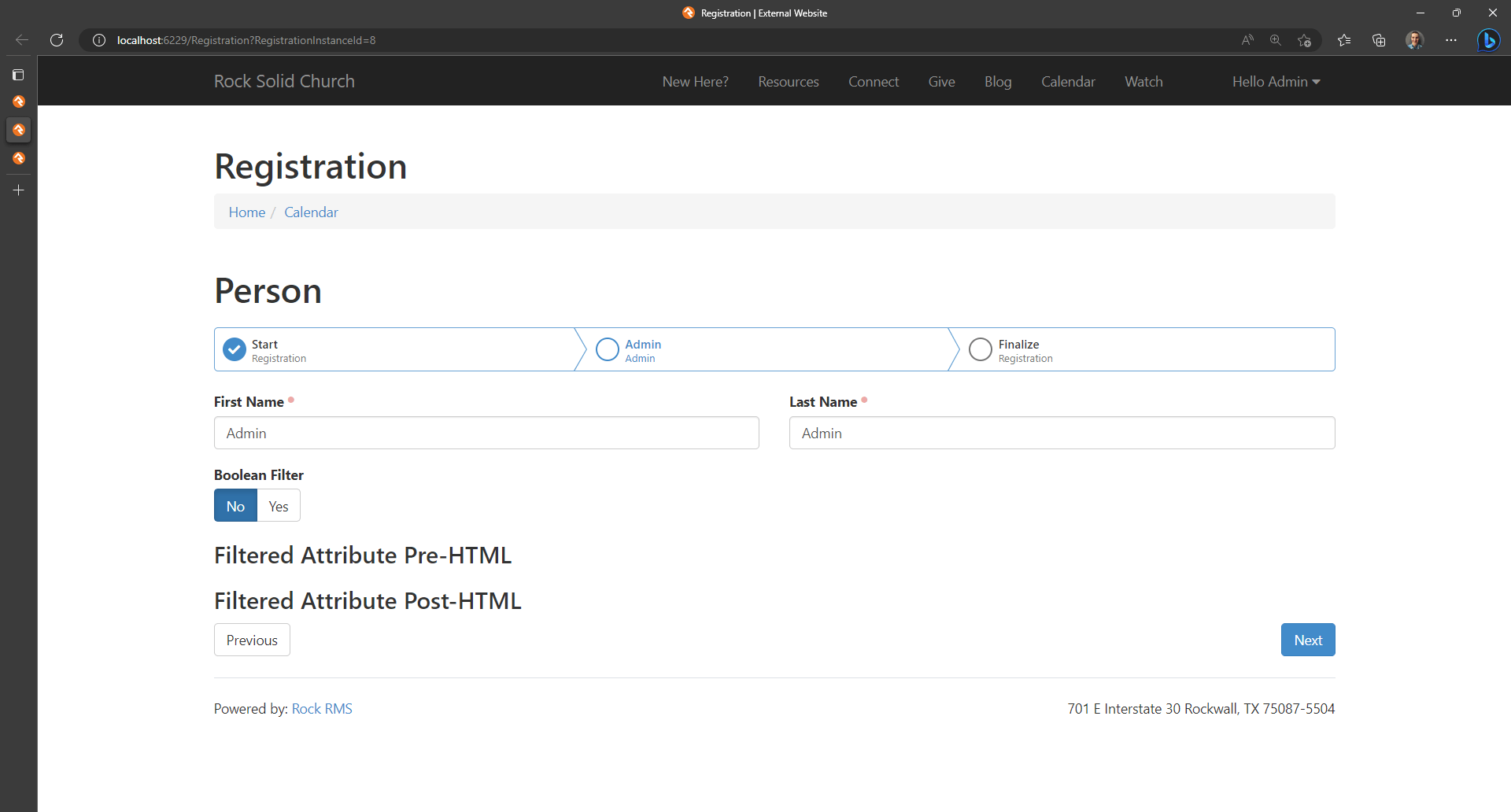1511x812 pixels.
Task: Click the Next button
Action: pos(1307,640)
